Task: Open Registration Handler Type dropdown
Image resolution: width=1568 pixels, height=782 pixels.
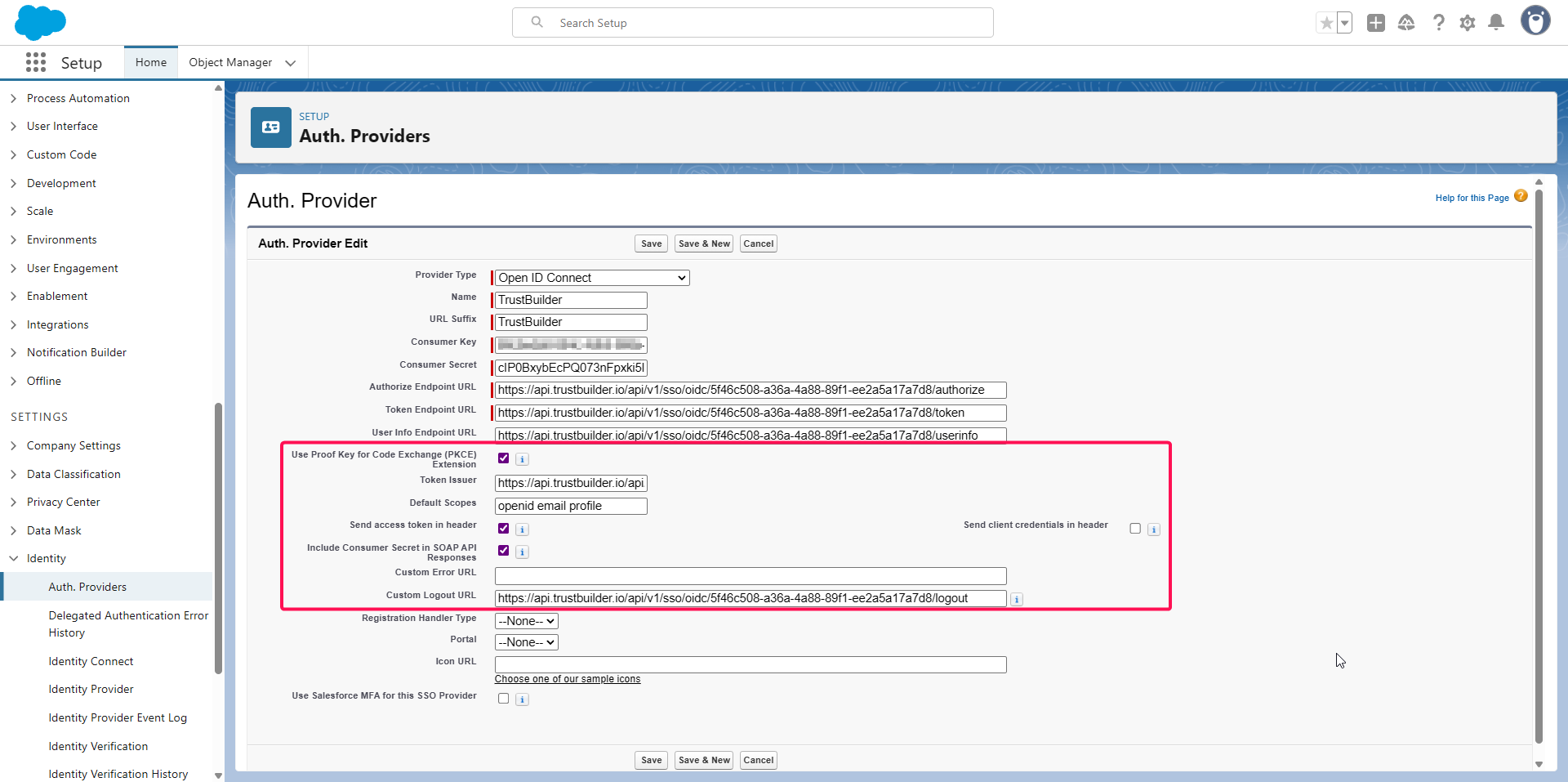Action: [x=526, y=621]
